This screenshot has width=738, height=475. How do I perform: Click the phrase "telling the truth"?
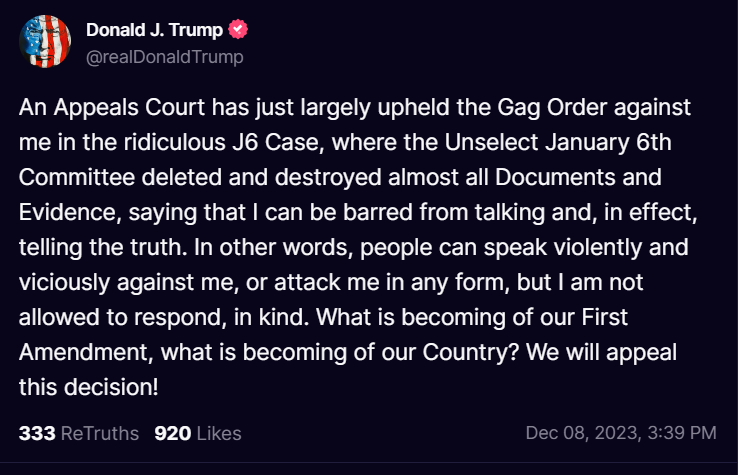[103, 247]
